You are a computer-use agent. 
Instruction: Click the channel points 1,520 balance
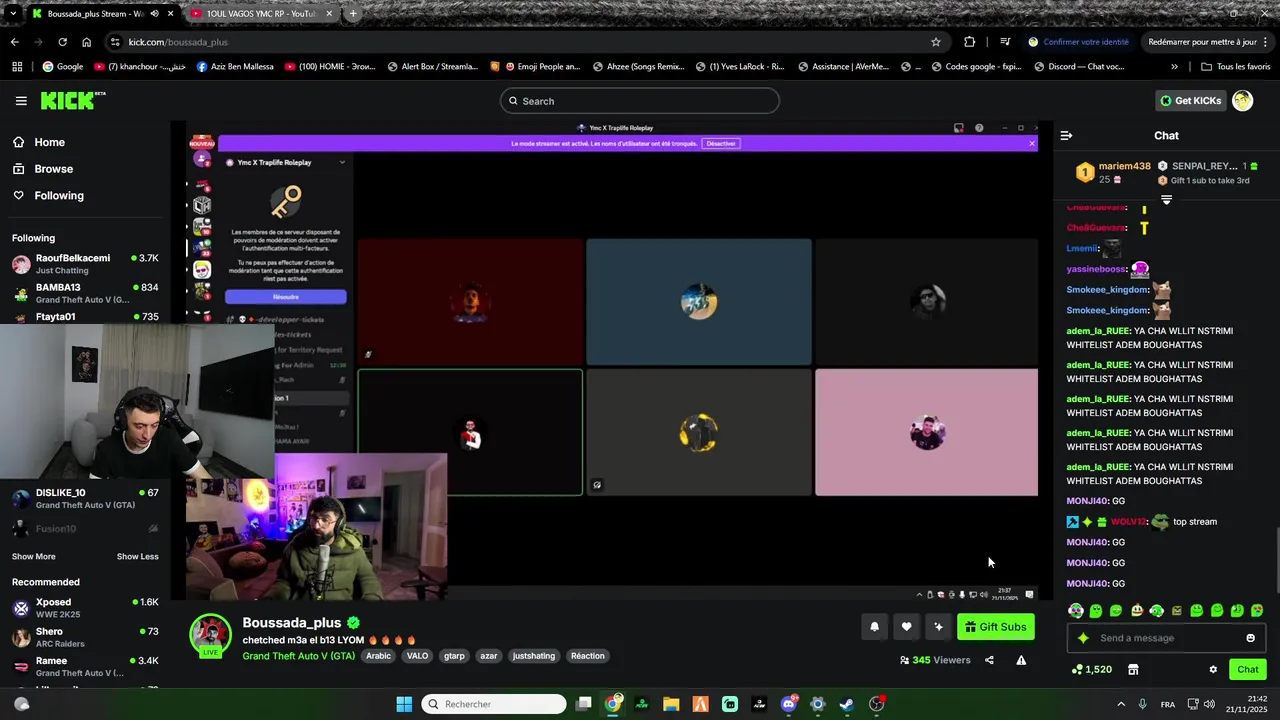point(1092,669)
